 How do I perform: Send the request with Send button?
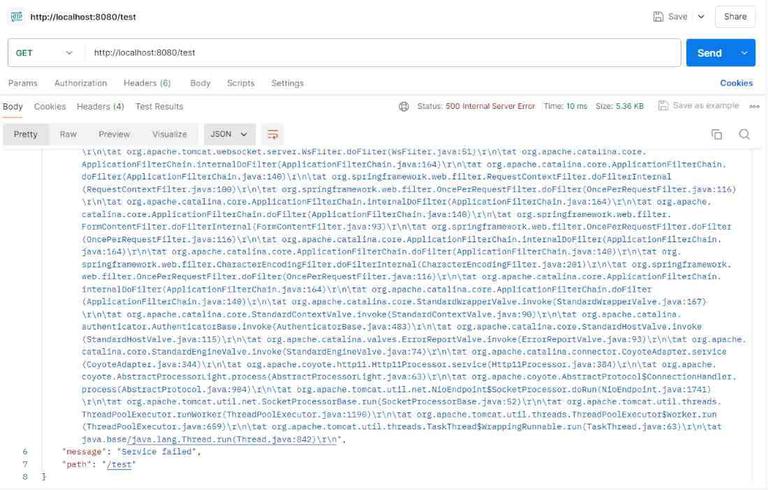(x=710, y=53)
